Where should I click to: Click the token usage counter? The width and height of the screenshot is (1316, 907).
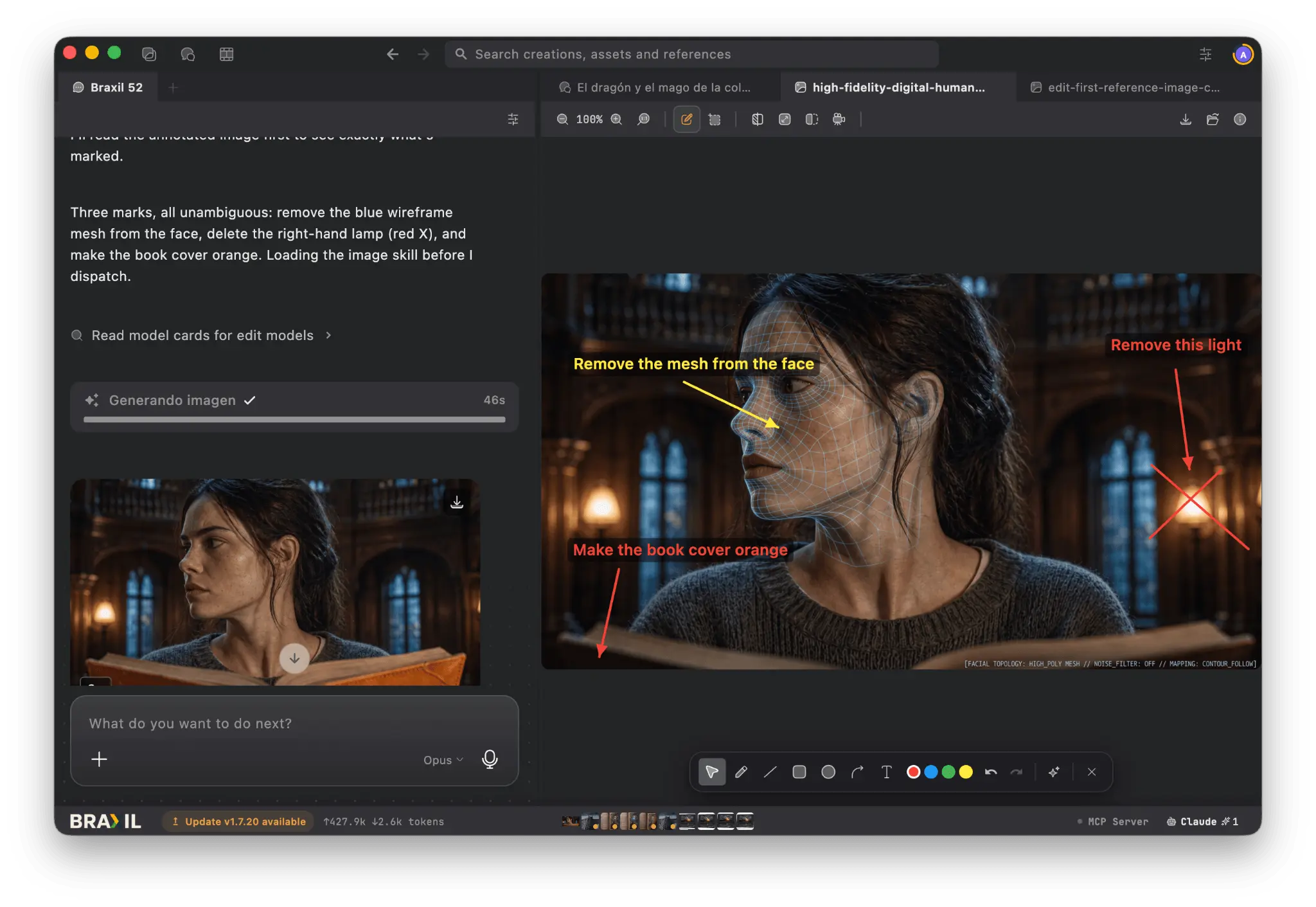[x=384, y=822]
